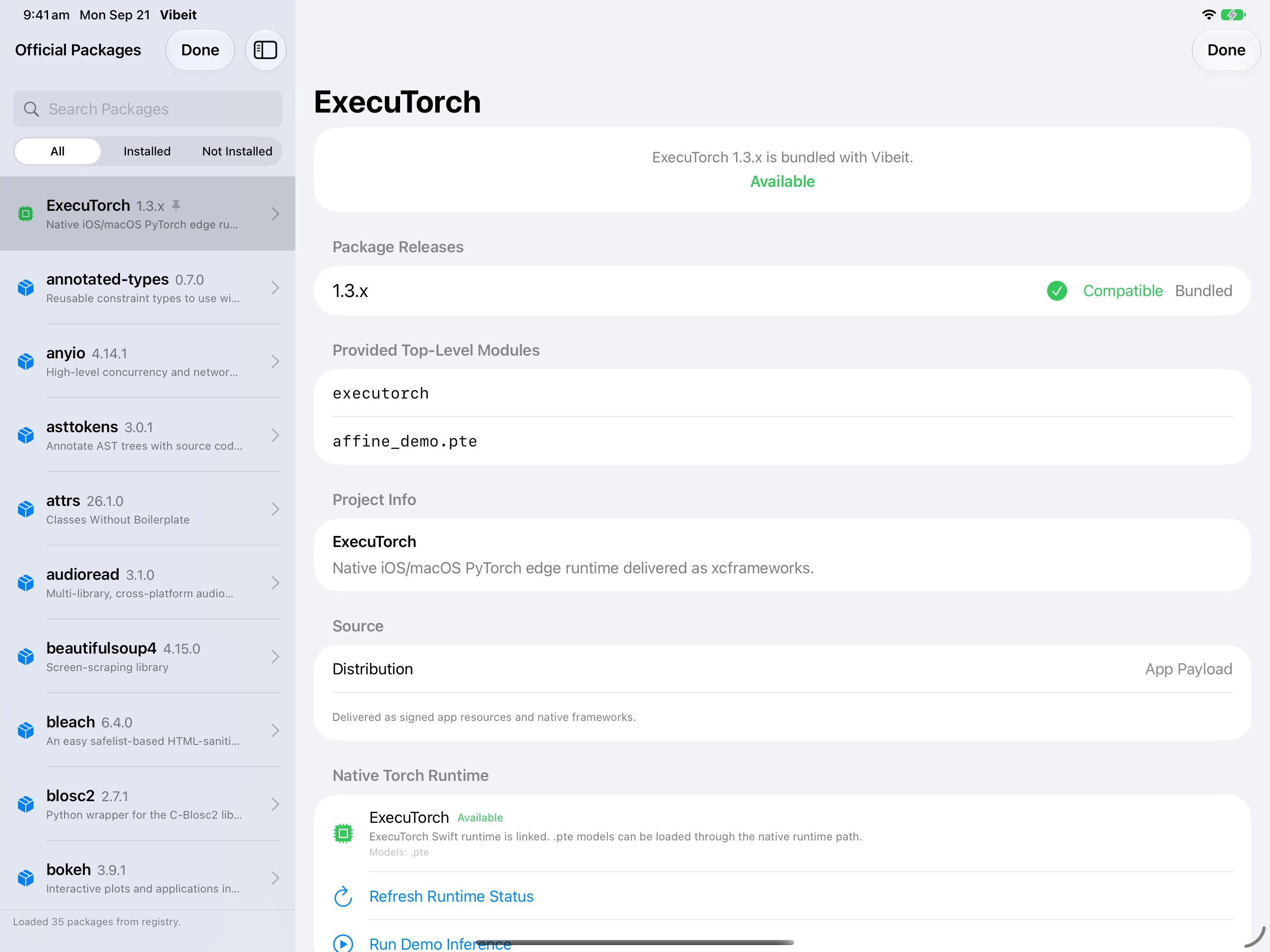
Task: Click the ExecuTorch chip icon in sidebar
Action: tap(25, 214)
